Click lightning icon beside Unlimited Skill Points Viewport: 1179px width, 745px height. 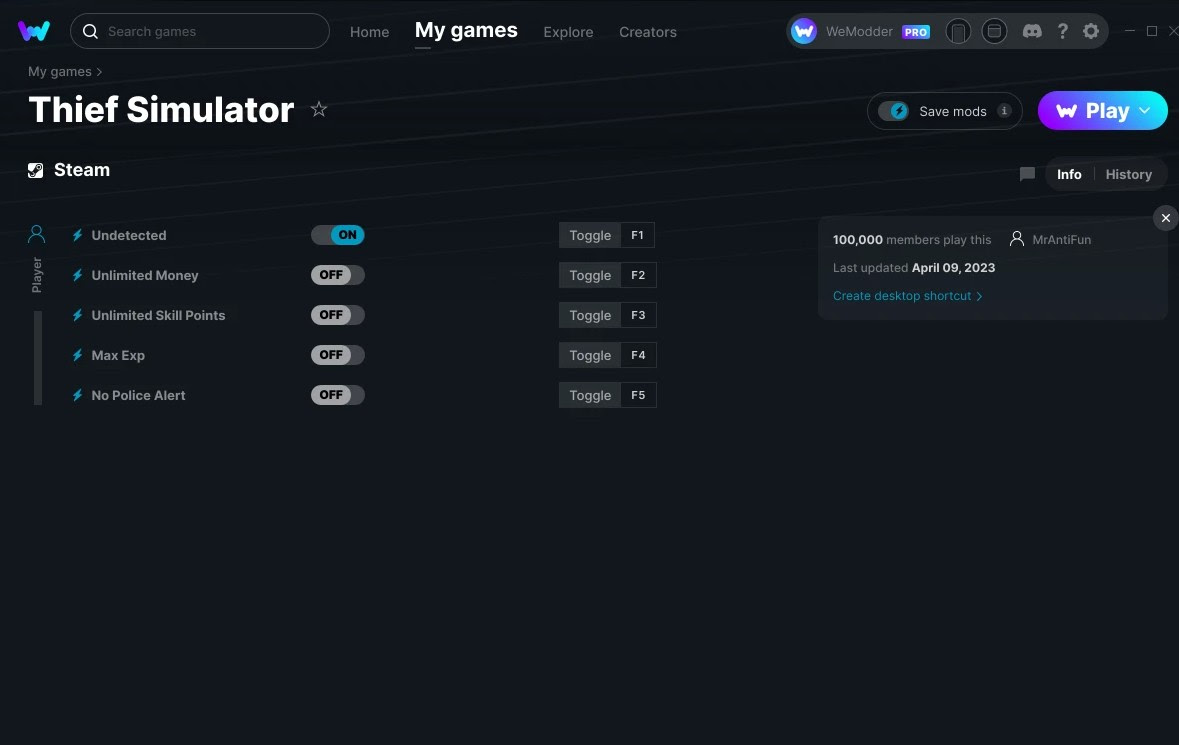pyautogui.click(x=77, y=314)
